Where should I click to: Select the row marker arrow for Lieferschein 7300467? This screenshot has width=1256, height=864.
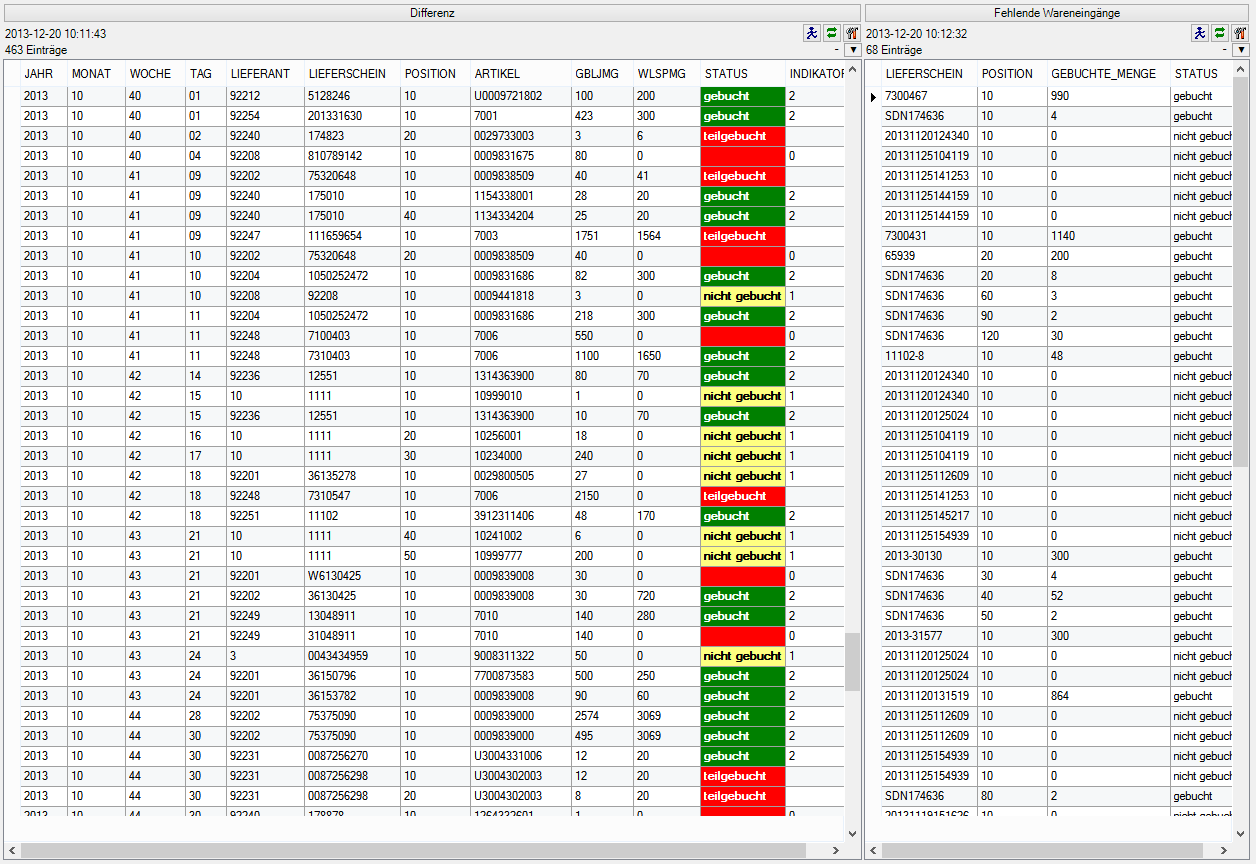[x=873, y=97]
